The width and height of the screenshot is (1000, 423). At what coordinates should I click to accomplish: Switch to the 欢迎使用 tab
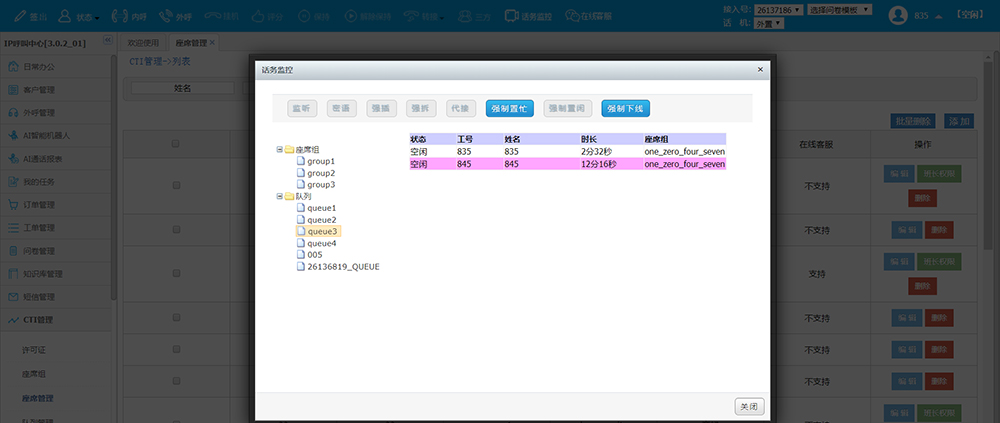(x=143, y=43)
